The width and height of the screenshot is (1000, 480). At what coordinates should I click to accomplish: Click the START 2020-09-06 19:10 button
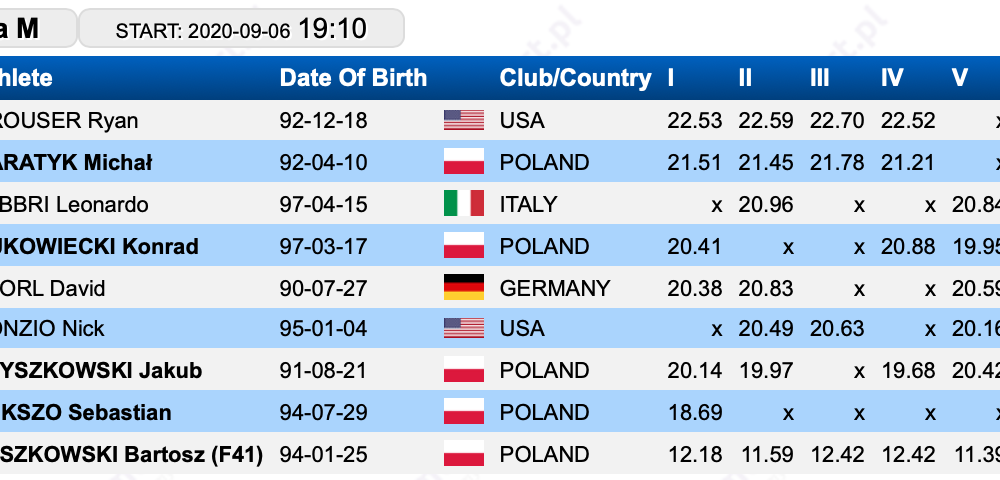point(241,29)
